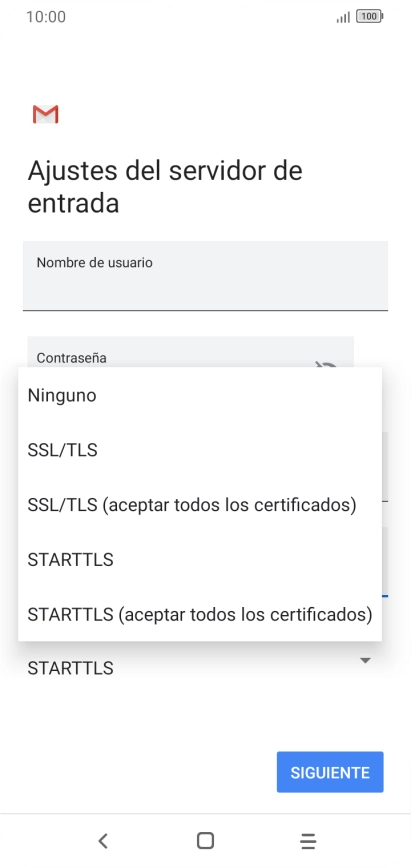Select STARTTLS (aceptar todos los certificados)

(200, 614)
